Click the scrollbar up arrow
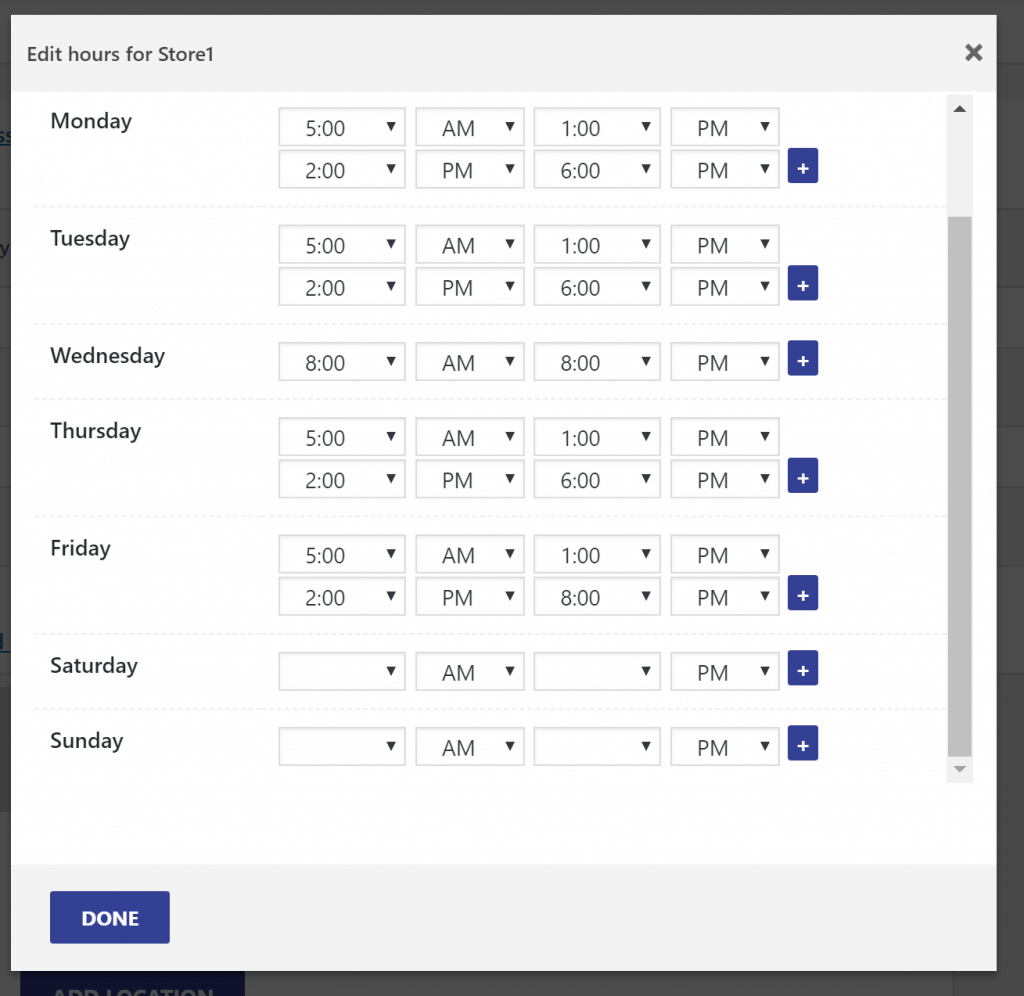 [x=959, y=108]
